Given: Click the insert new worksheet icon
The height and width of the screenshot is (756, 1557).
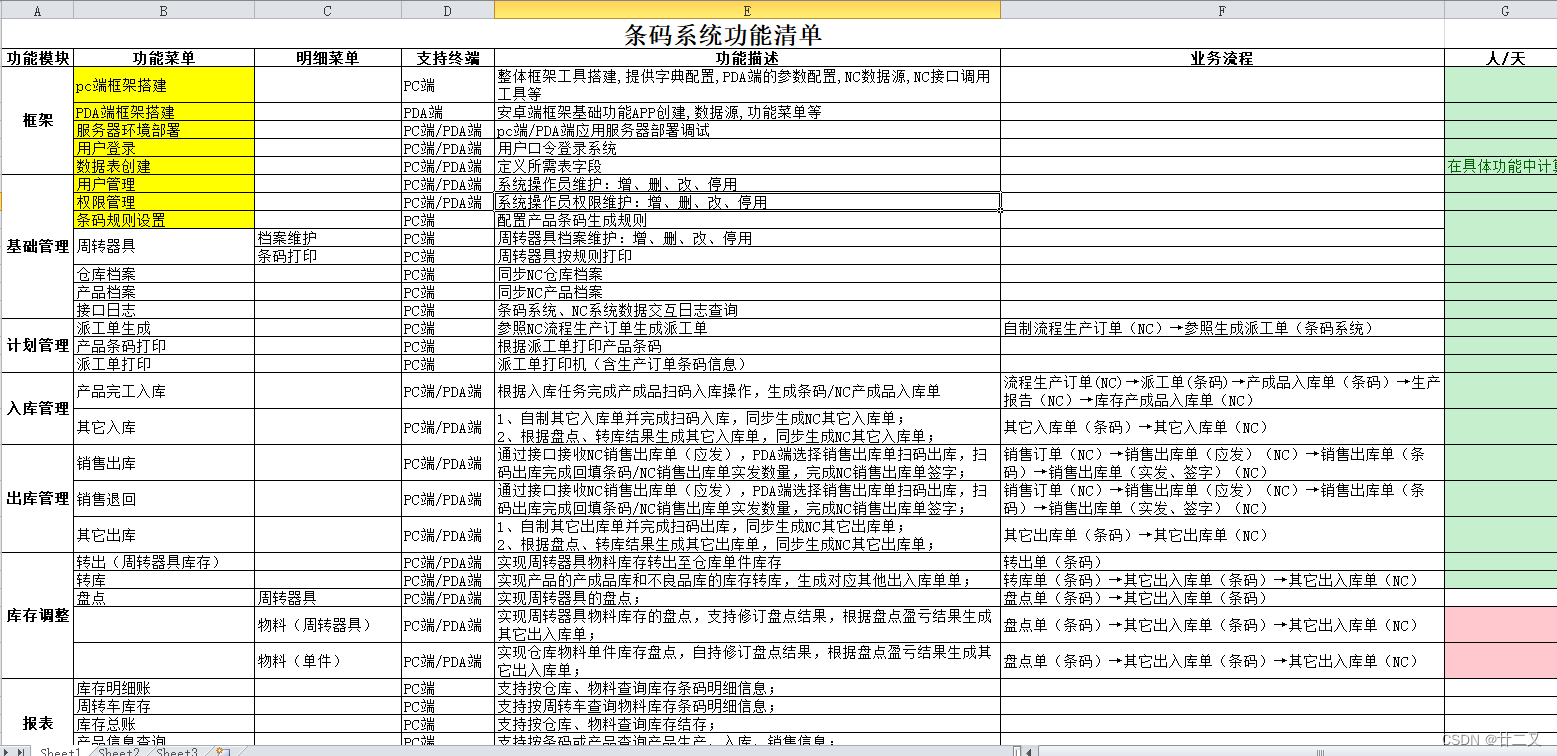Looking at the screenshot, I should pos(223,751).
